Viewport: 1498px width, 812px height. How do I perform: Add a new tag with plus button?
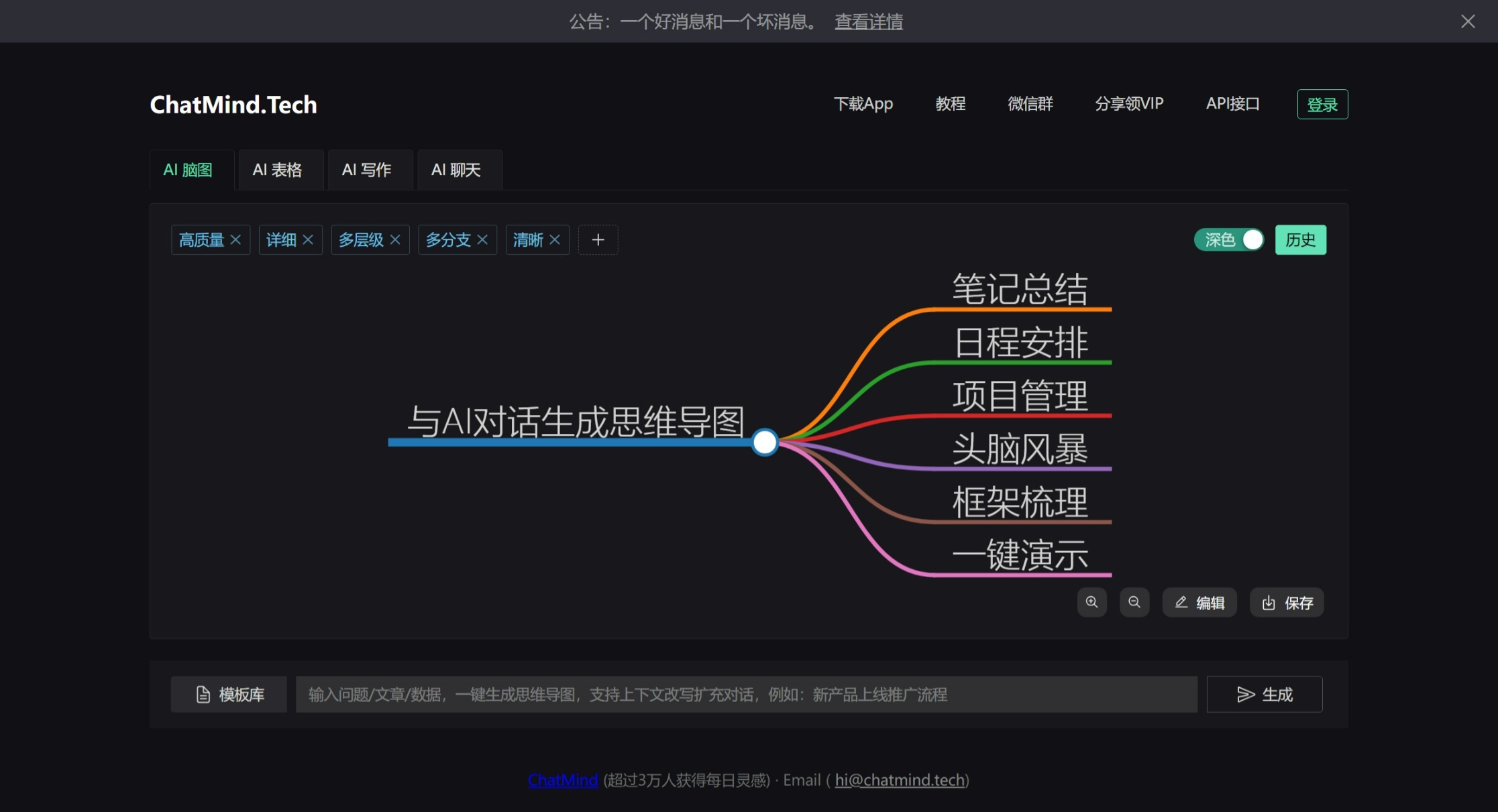[x=598, y=239]
